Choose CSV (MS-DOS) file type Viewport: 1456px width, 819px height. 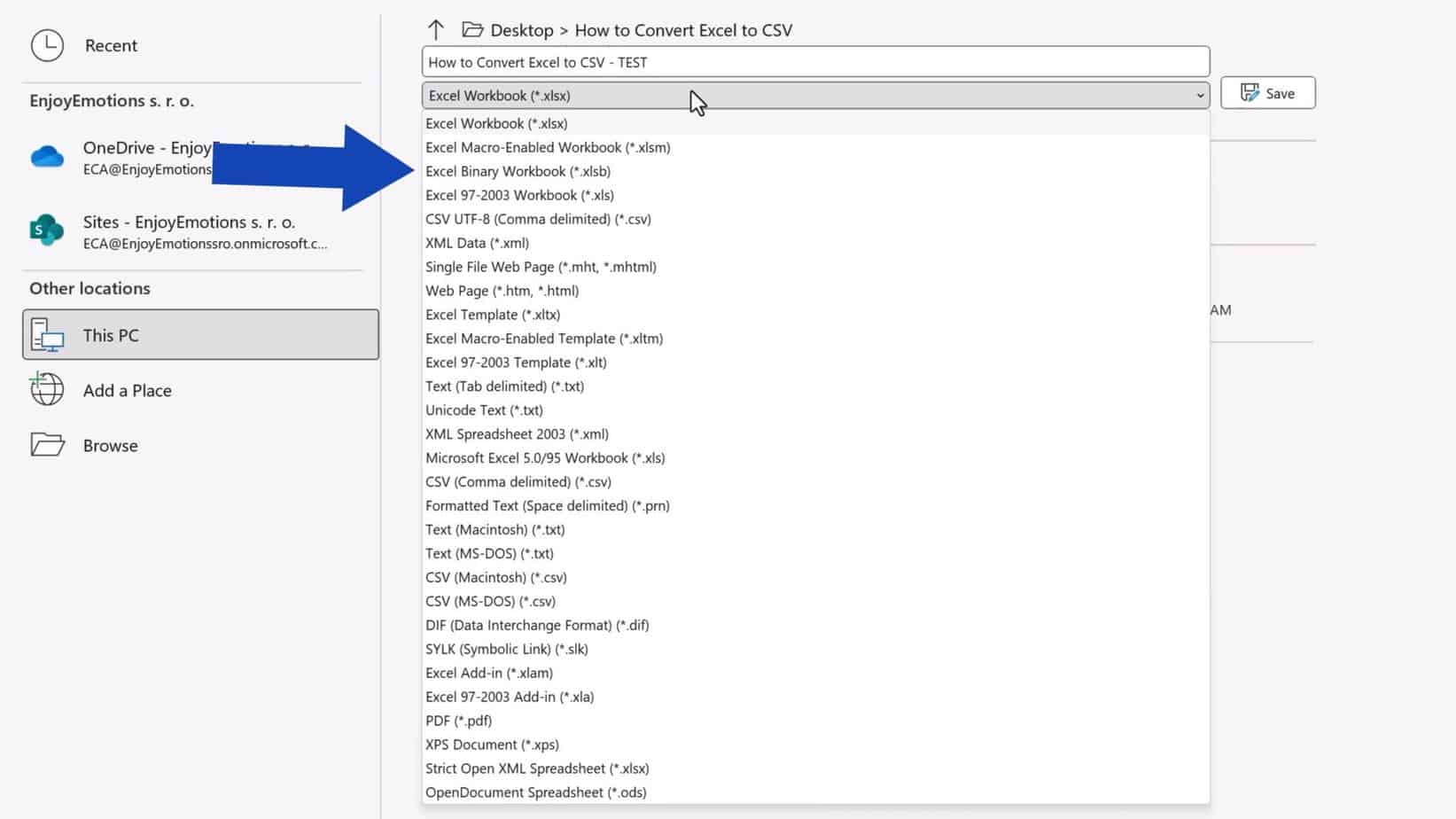490,601
